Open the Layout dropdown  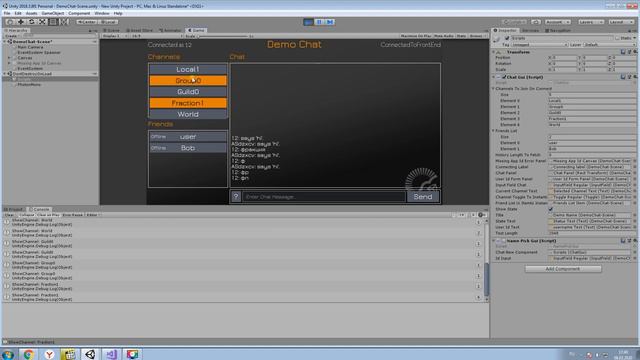621,22
